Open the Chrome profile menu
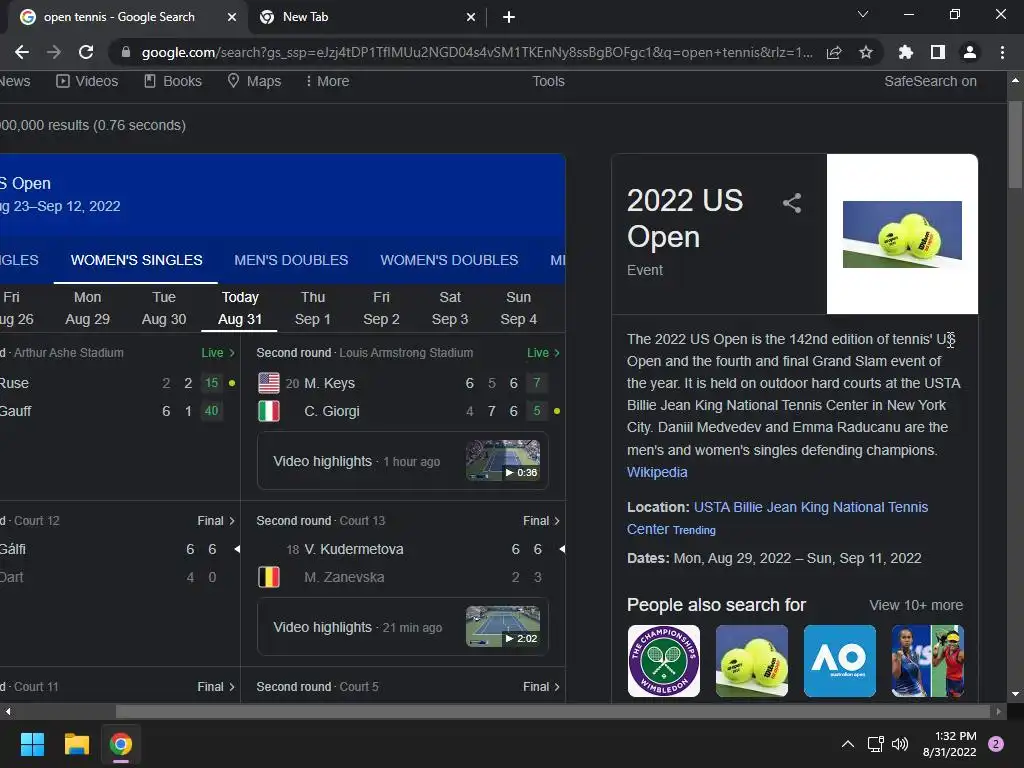This screenshot has width=1024, height=768. 970,52
